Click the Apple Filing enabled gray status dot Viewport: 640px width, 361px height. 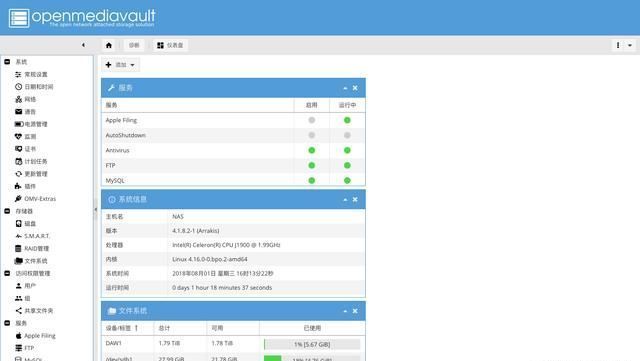312,120
